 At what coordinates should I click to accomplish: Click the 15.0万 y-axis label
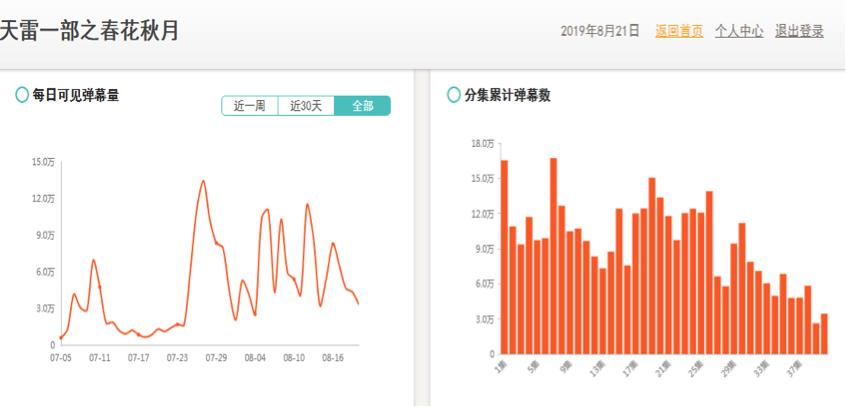tap(43, 162)
